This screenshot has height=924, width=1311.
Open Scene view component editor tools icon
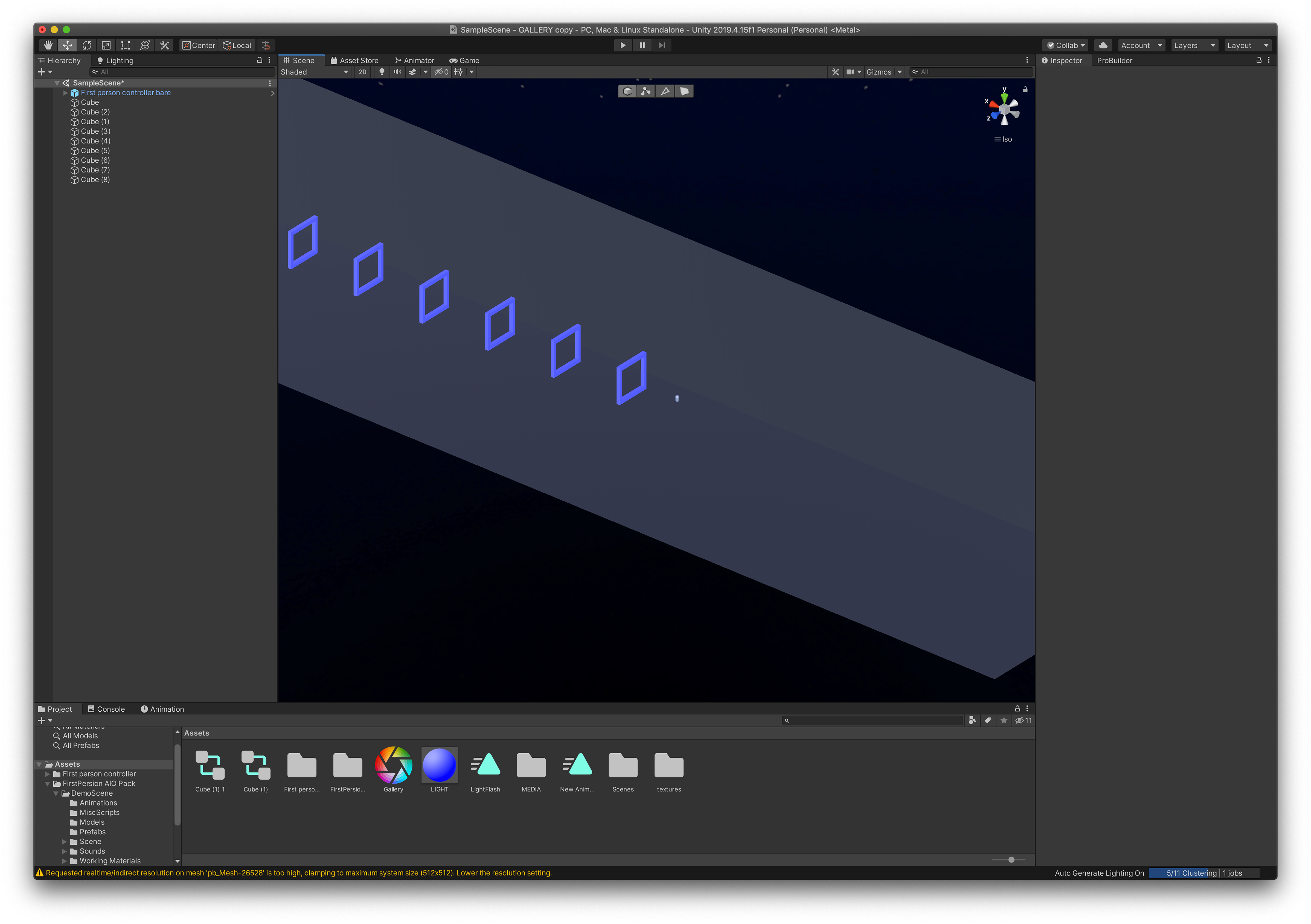click(835, 72)
